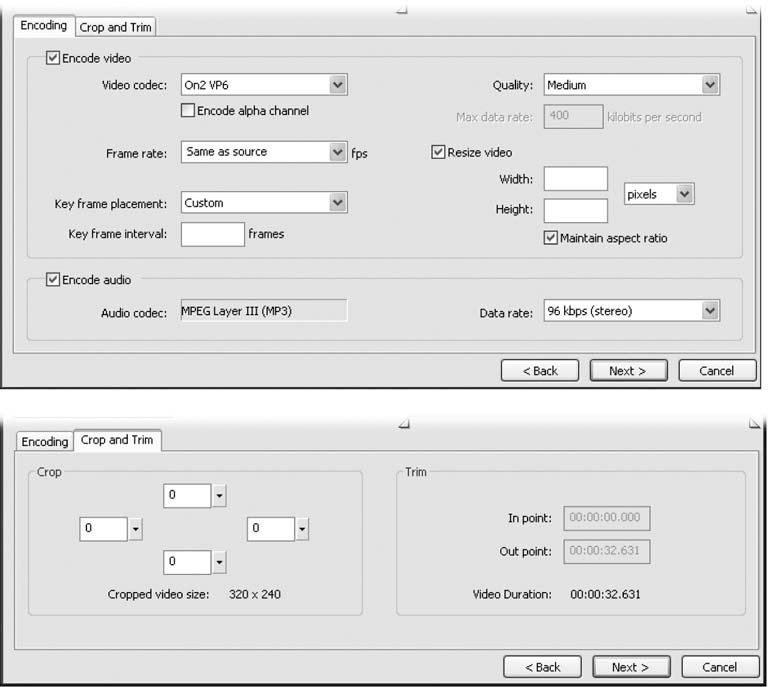Switch to Crop and Trim tab in upper panel

point(116,27)
